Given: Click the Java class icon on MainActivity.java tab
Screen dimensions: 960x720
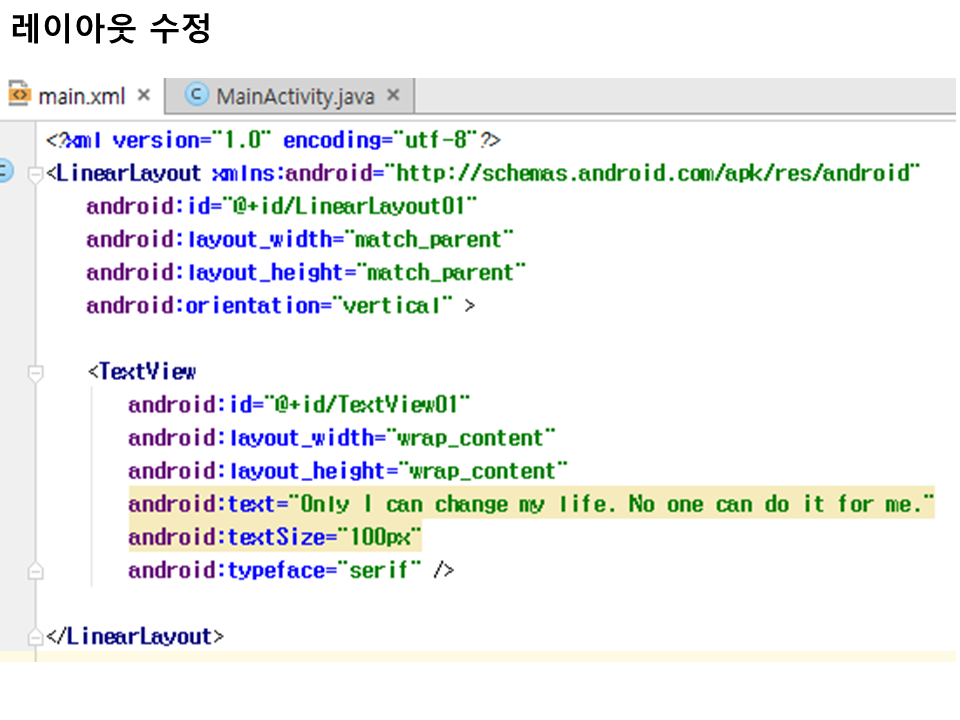Looking at the screenshot, I should [198, 95].
